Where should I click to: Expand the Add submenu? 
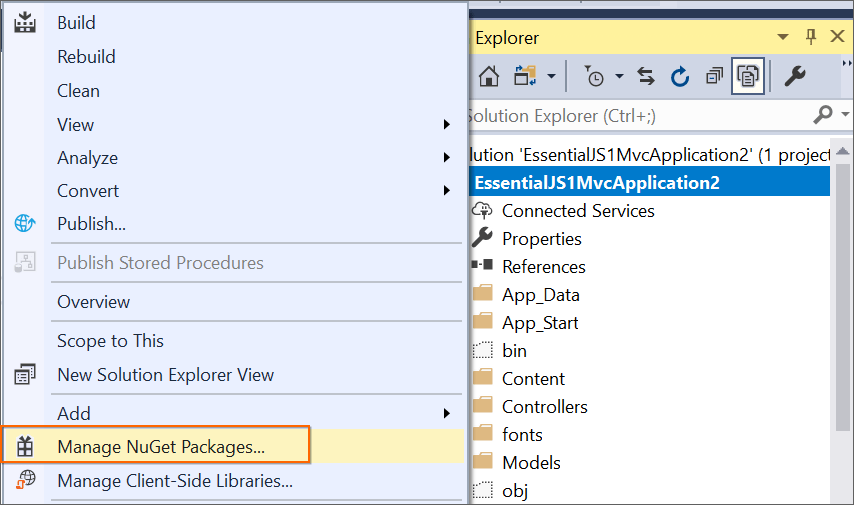coord(447,413)
